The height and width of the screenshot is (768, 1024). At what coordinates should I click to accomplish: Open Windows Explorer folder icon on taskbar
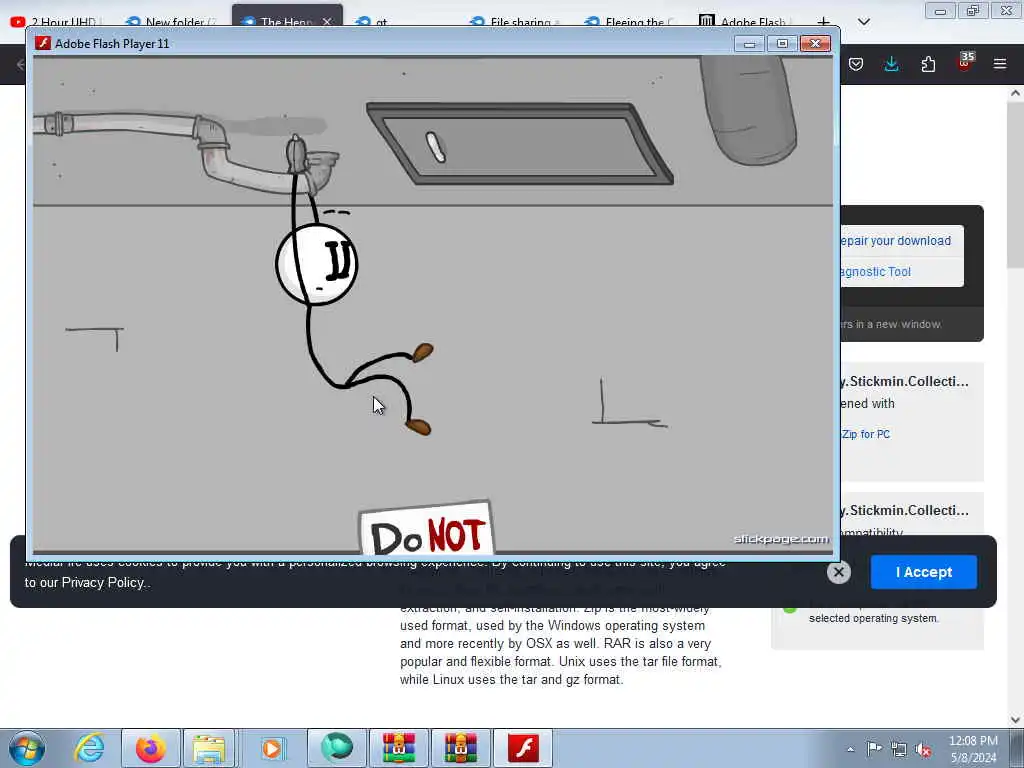coord(209,748)
